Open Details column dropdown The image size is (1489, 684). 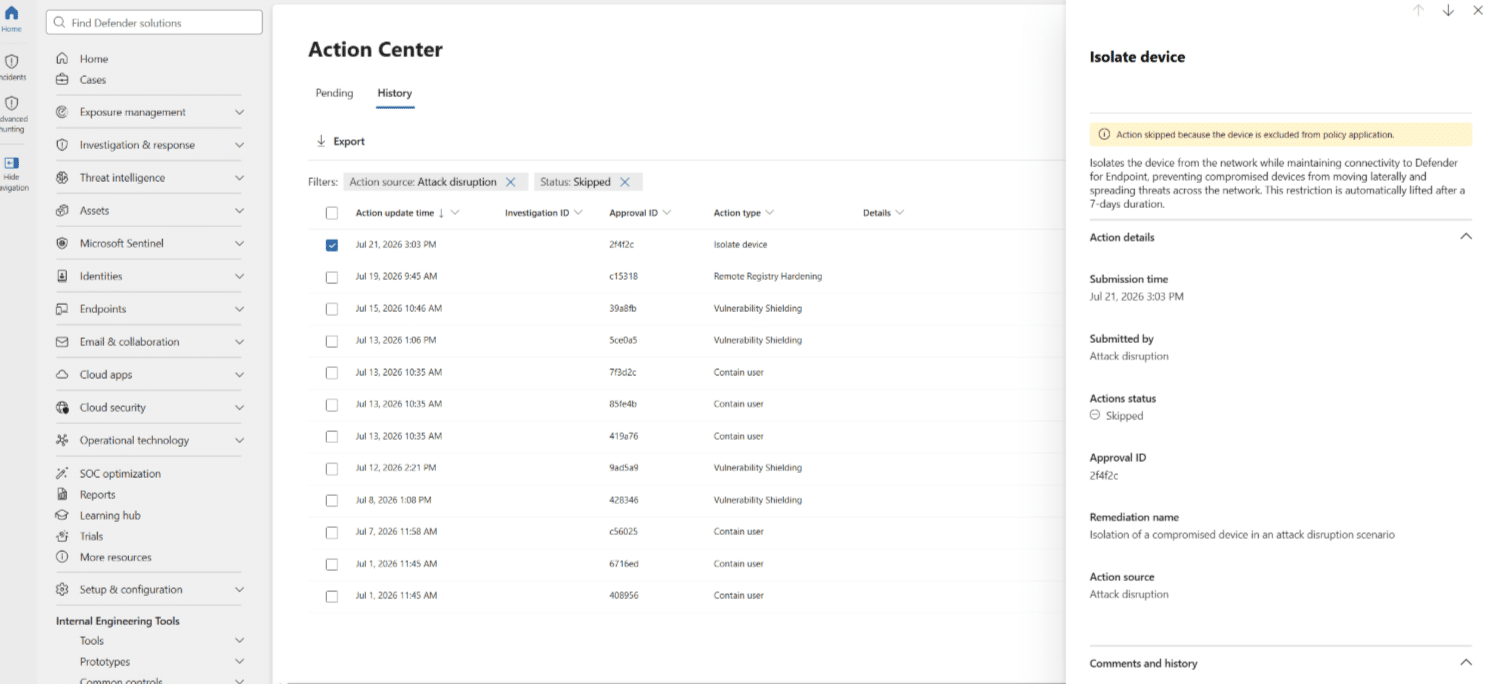click(899, 213)
